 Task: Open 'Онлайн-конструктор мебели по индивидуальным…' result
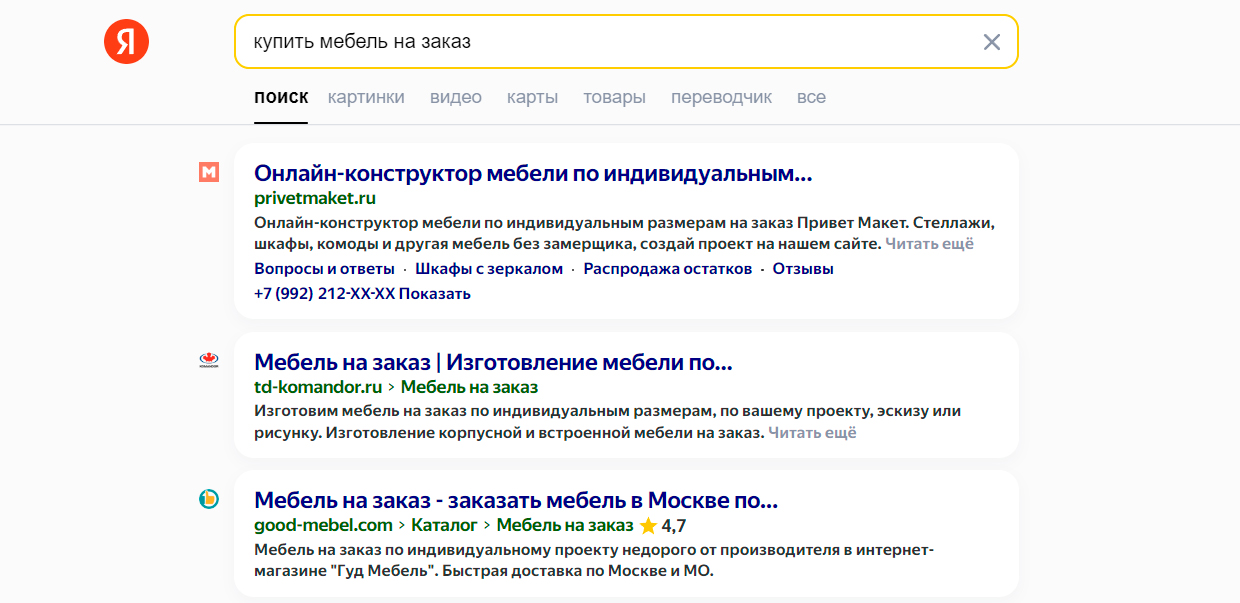[x=533, y=173]
